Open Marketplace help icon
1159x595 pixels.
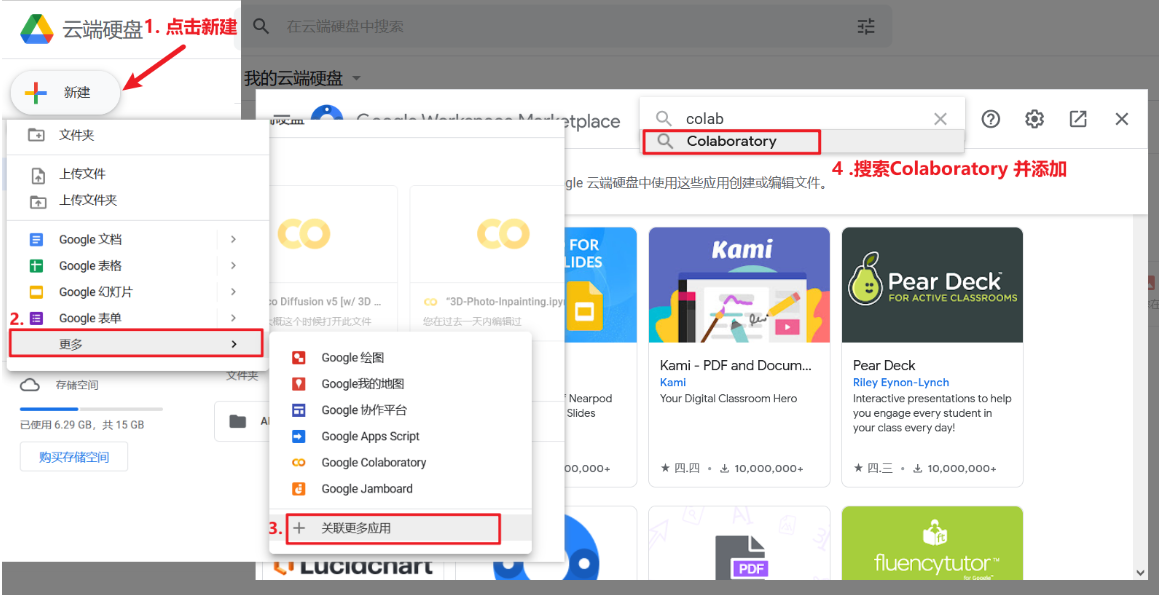coord(990,119)
